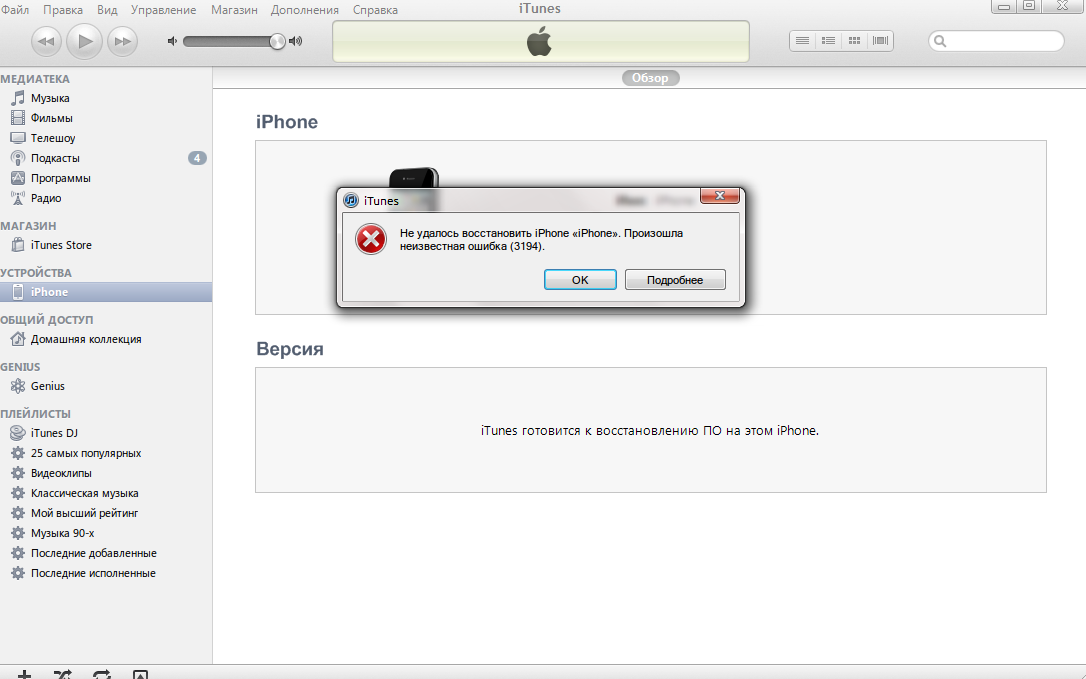Click the iTunes logo in the dialog title
The height and width of the screenshot is (679, 1086).
coord(351,200)
